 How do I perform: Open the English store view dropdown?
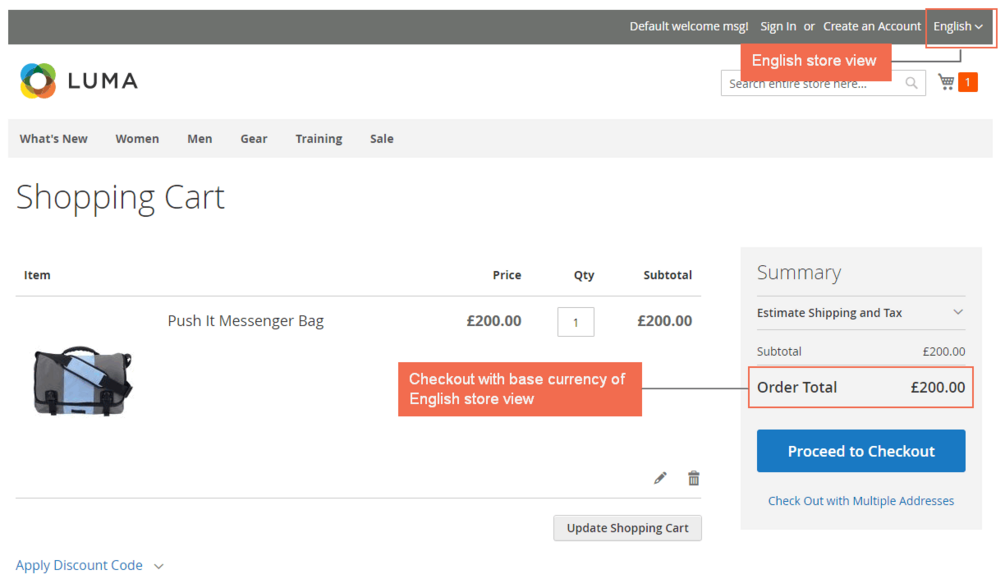958,27
